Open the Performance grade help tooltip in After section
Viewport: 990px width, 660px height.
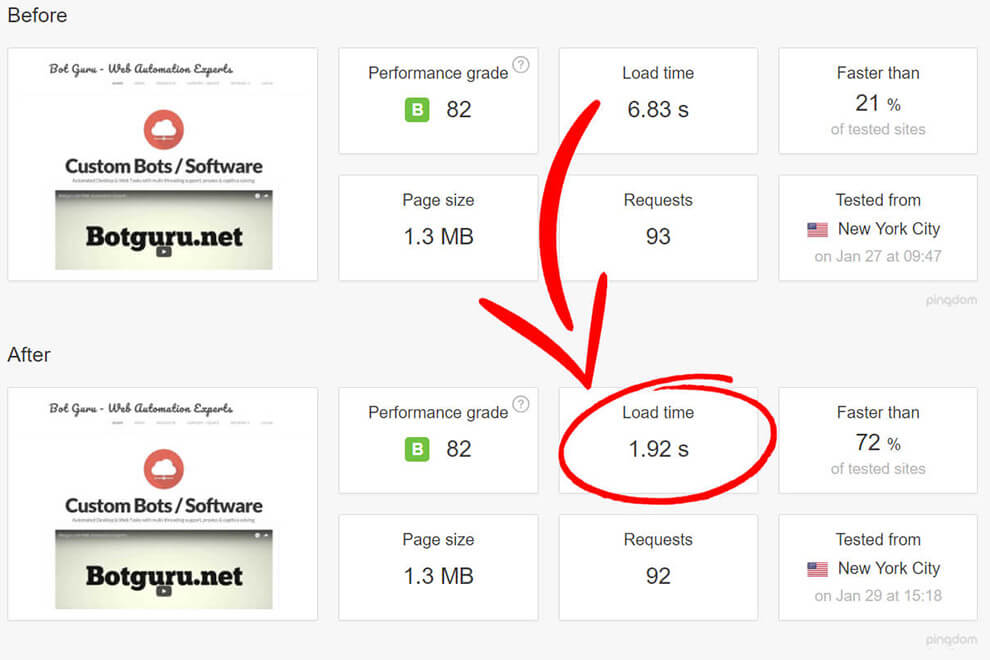pos(521,404)
